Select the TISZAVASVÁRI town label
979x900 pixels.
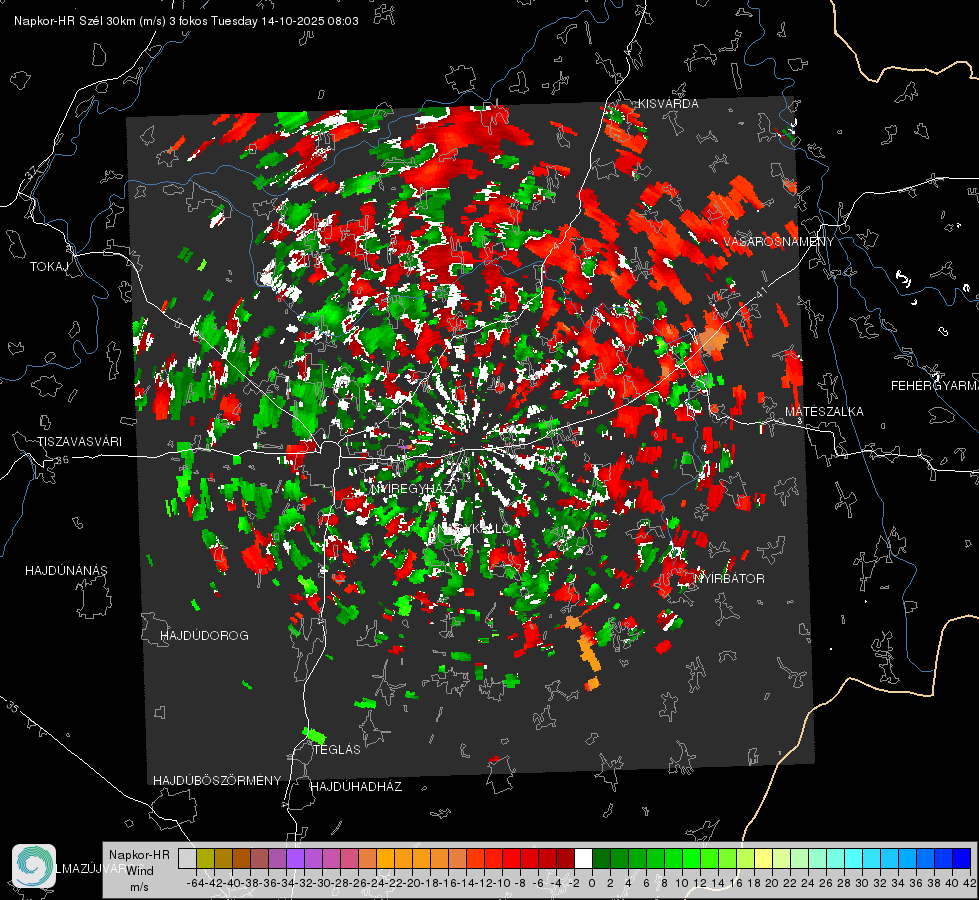tap(80, 442)
